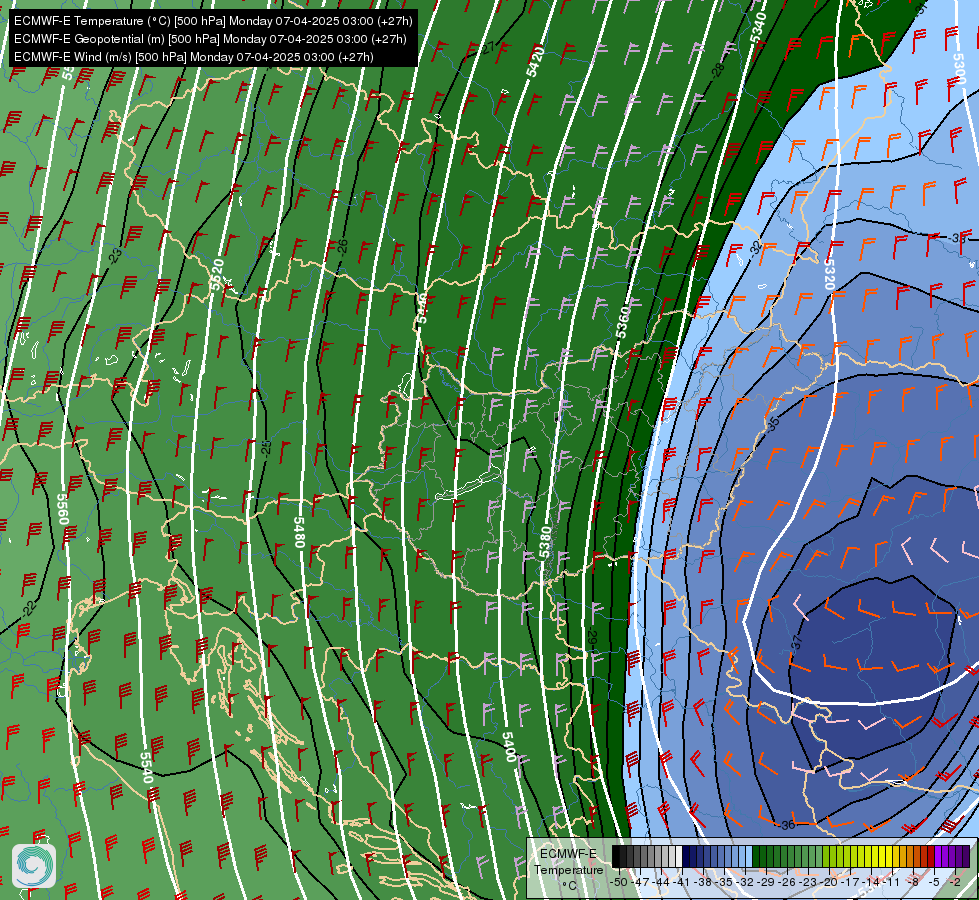Select the ECMWF-E Geopotential 500 hPa title line
The height and width of the screenshot is (900, 979).
click(210, 39)
